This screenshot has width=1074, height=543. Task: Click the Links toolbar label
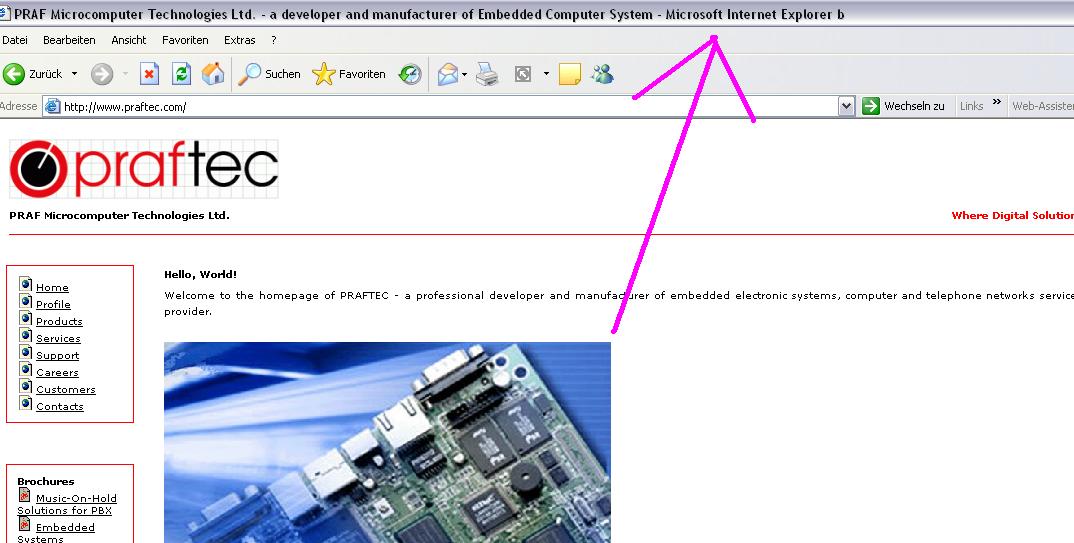point(971,106)
